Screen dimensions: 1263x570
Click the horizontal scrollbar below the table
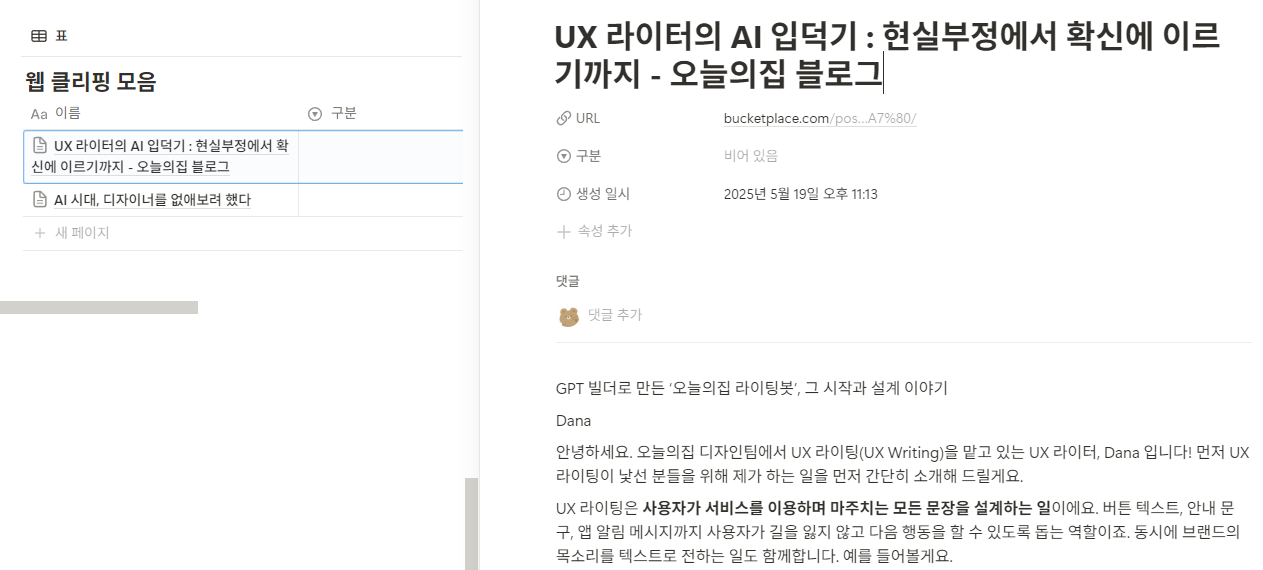(x=99, y=308)
